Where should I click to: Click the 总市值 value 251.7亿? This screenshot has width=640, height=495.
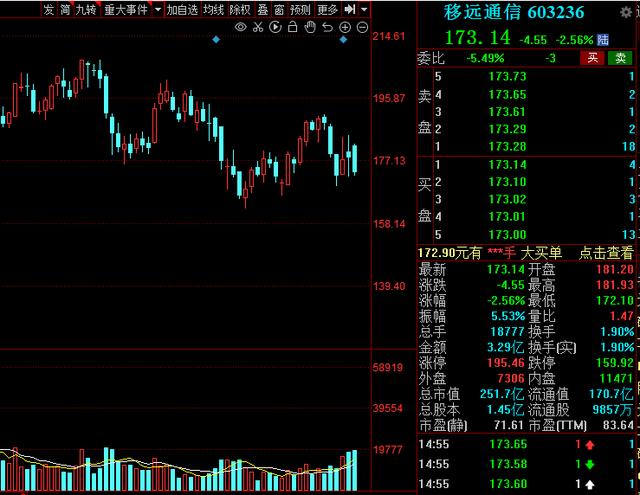(502, 394)
